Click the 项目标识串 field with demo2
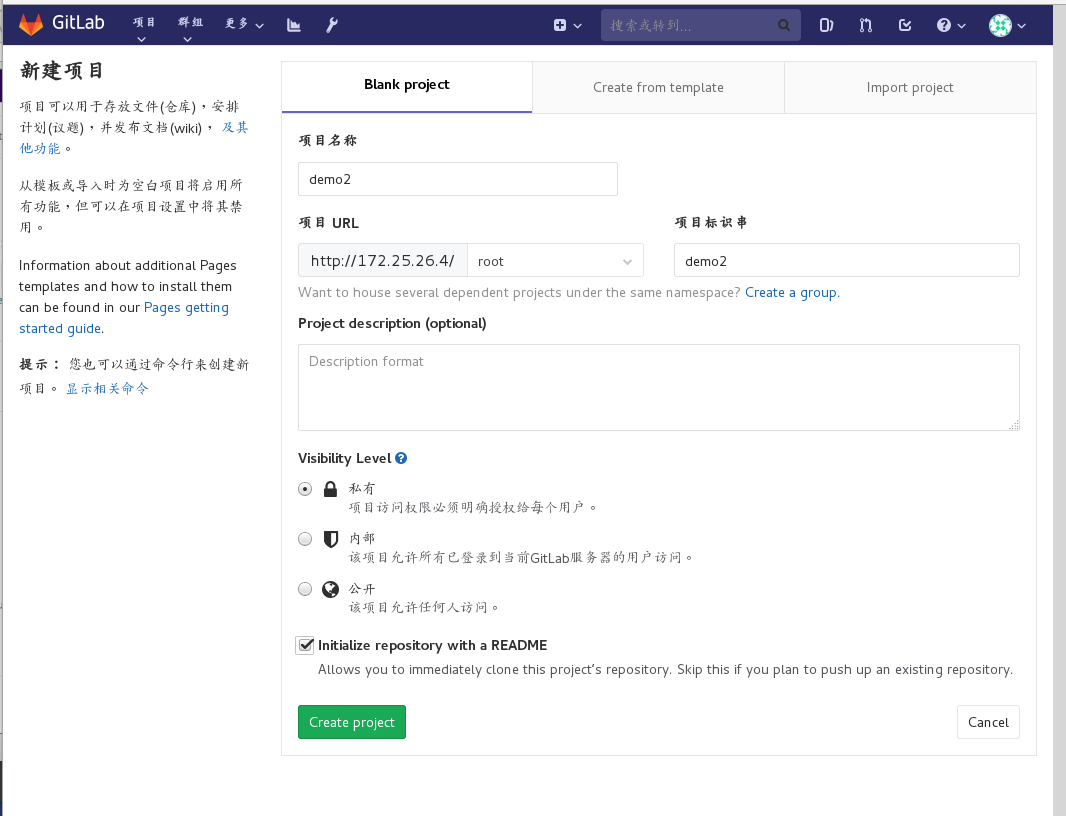The image size is (1066, 816). [x=846, y=260]
